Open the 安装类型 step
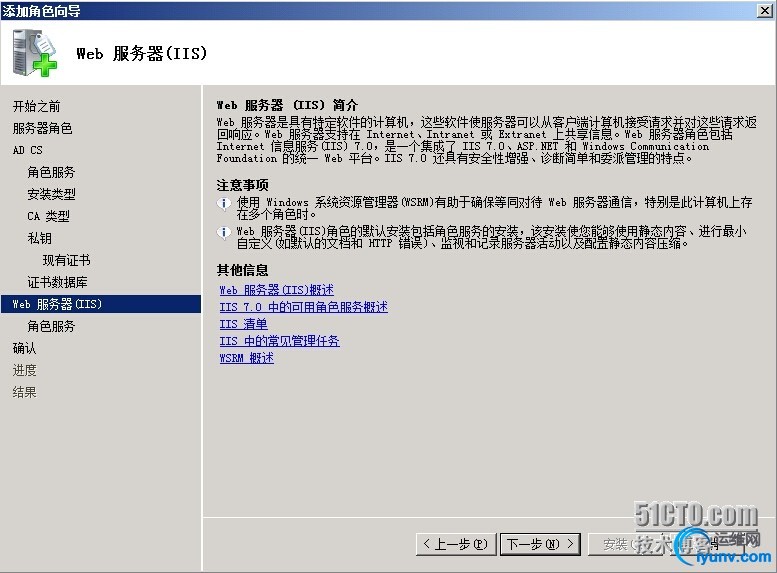The height and width of the screenshot is (573, 777). [x=51, y=194]
